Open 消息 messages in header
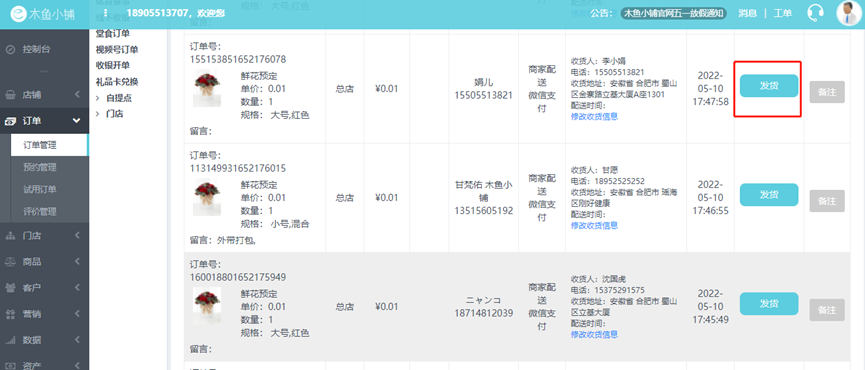 747,13
